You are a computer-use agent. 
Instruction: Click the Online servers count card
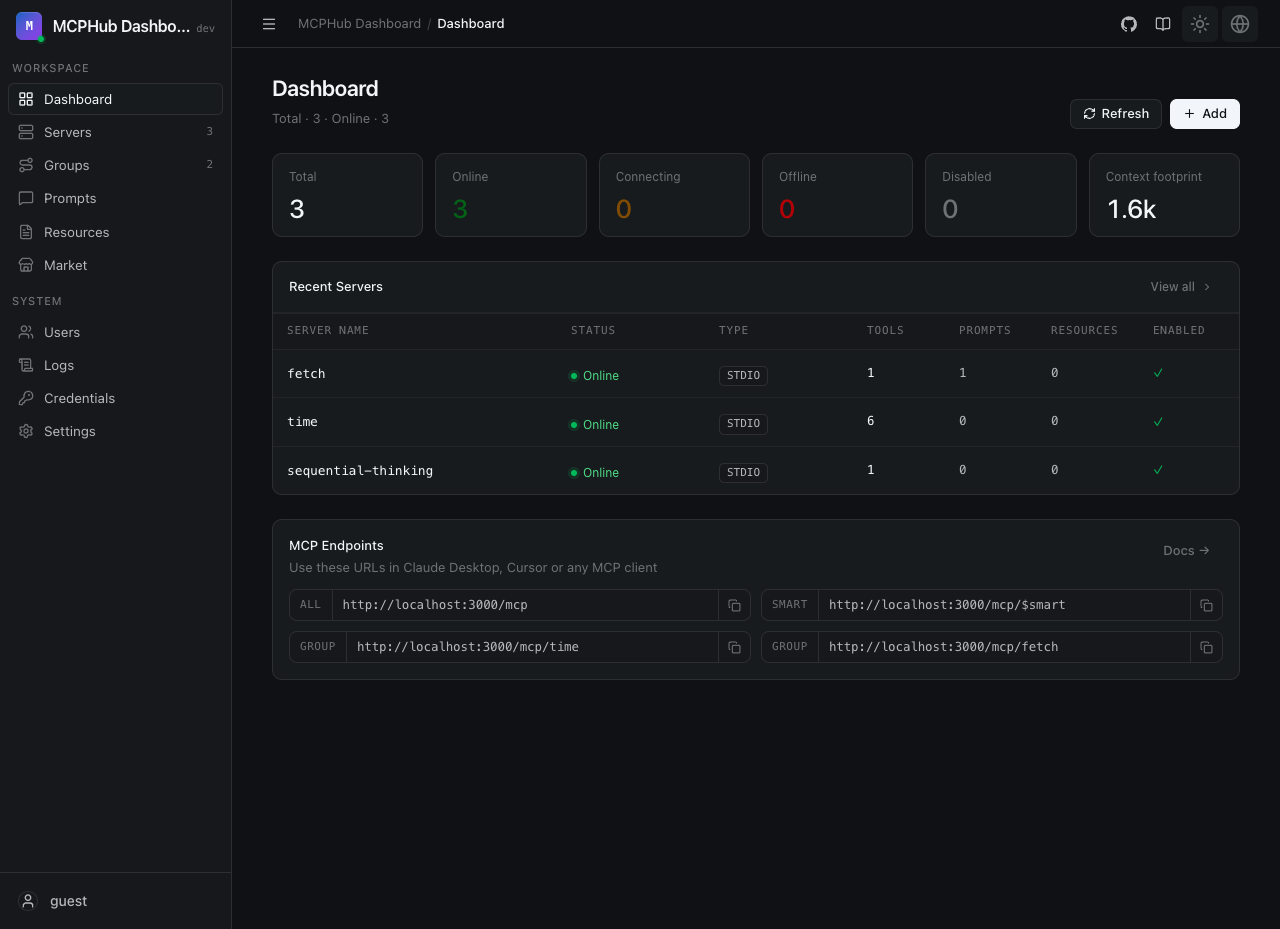pos(511,195)
